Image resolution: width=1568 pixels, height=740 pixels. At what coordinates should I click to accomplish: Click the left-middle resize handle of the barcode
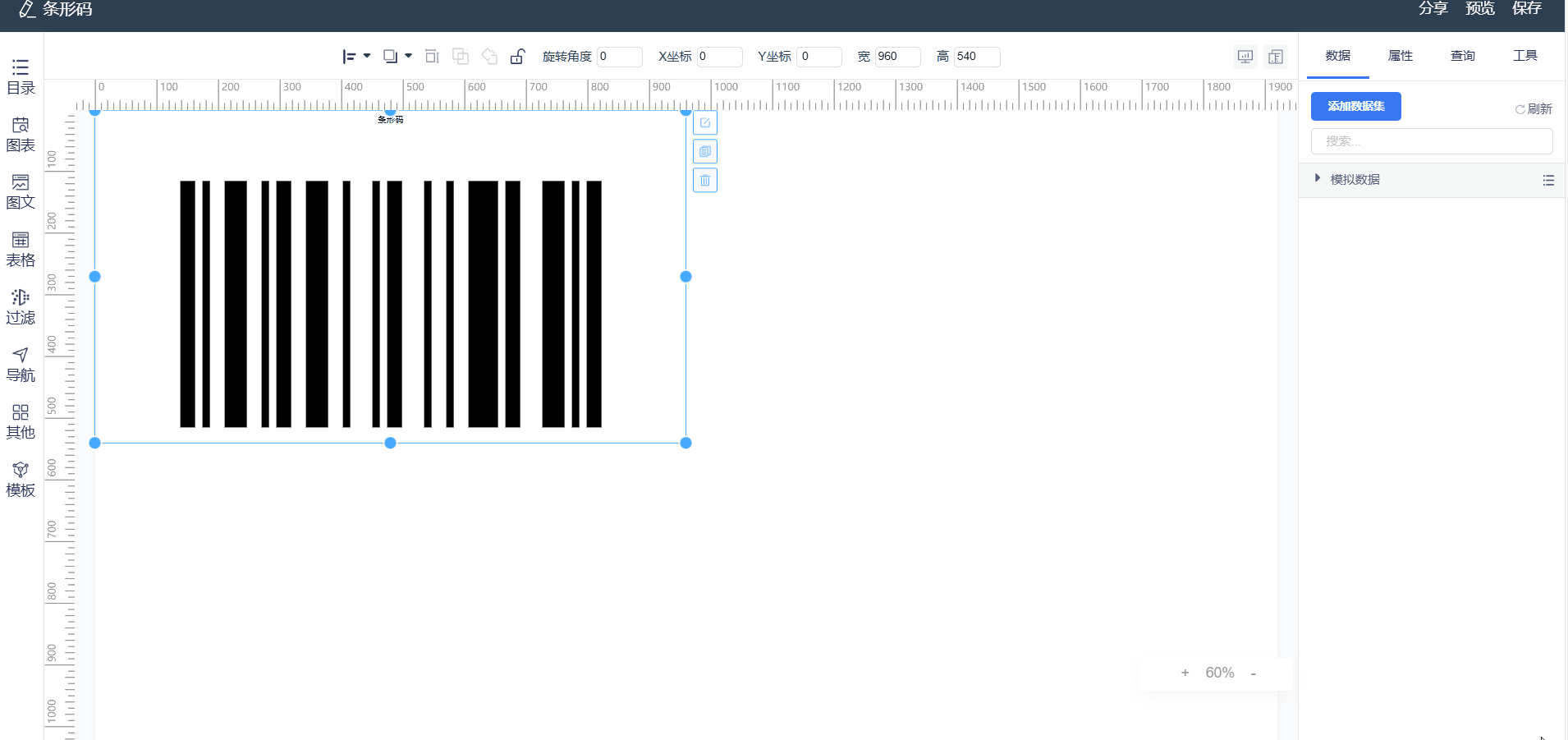pos(95,277)
